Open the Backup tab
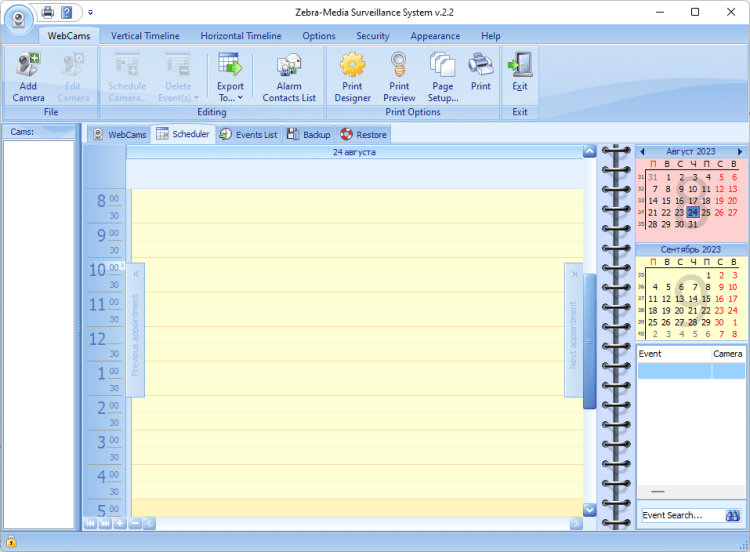The image size is (750, 552). pyautogui.click(x=309, y=134)
